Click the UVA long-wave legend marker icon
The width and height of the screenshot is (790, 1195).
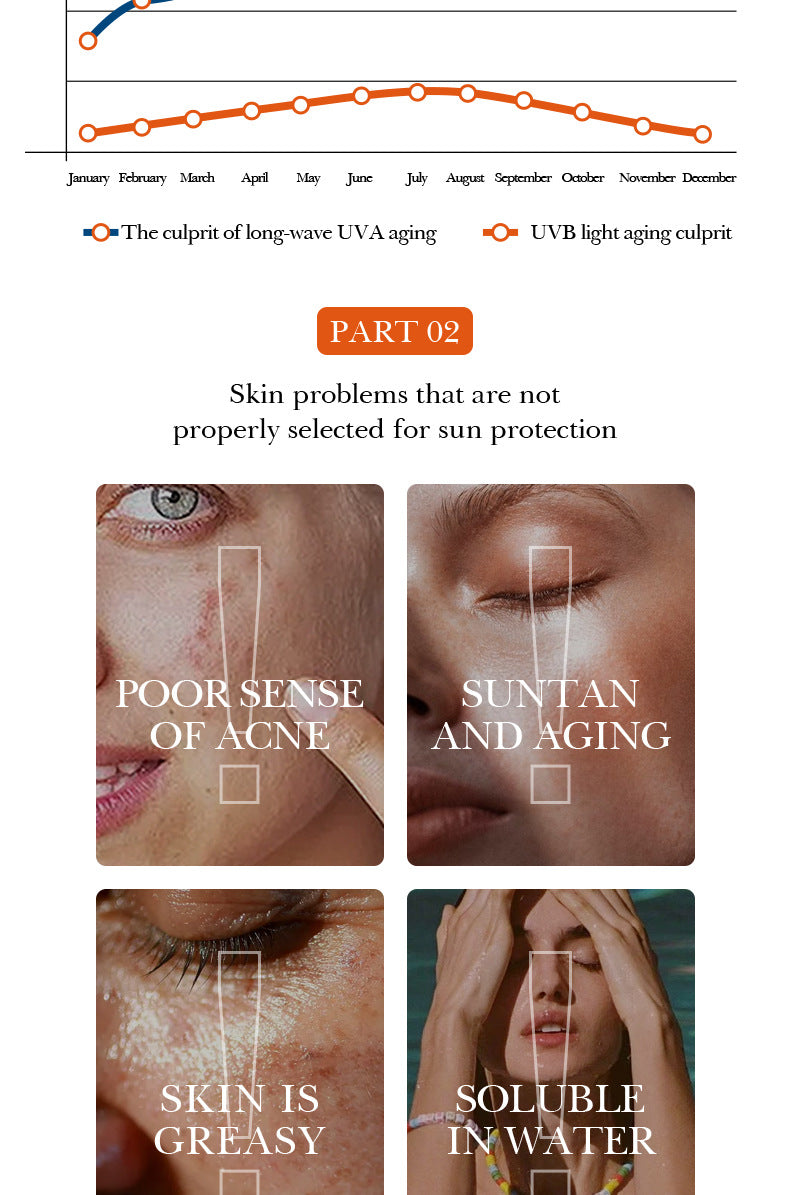click(101, 232)
